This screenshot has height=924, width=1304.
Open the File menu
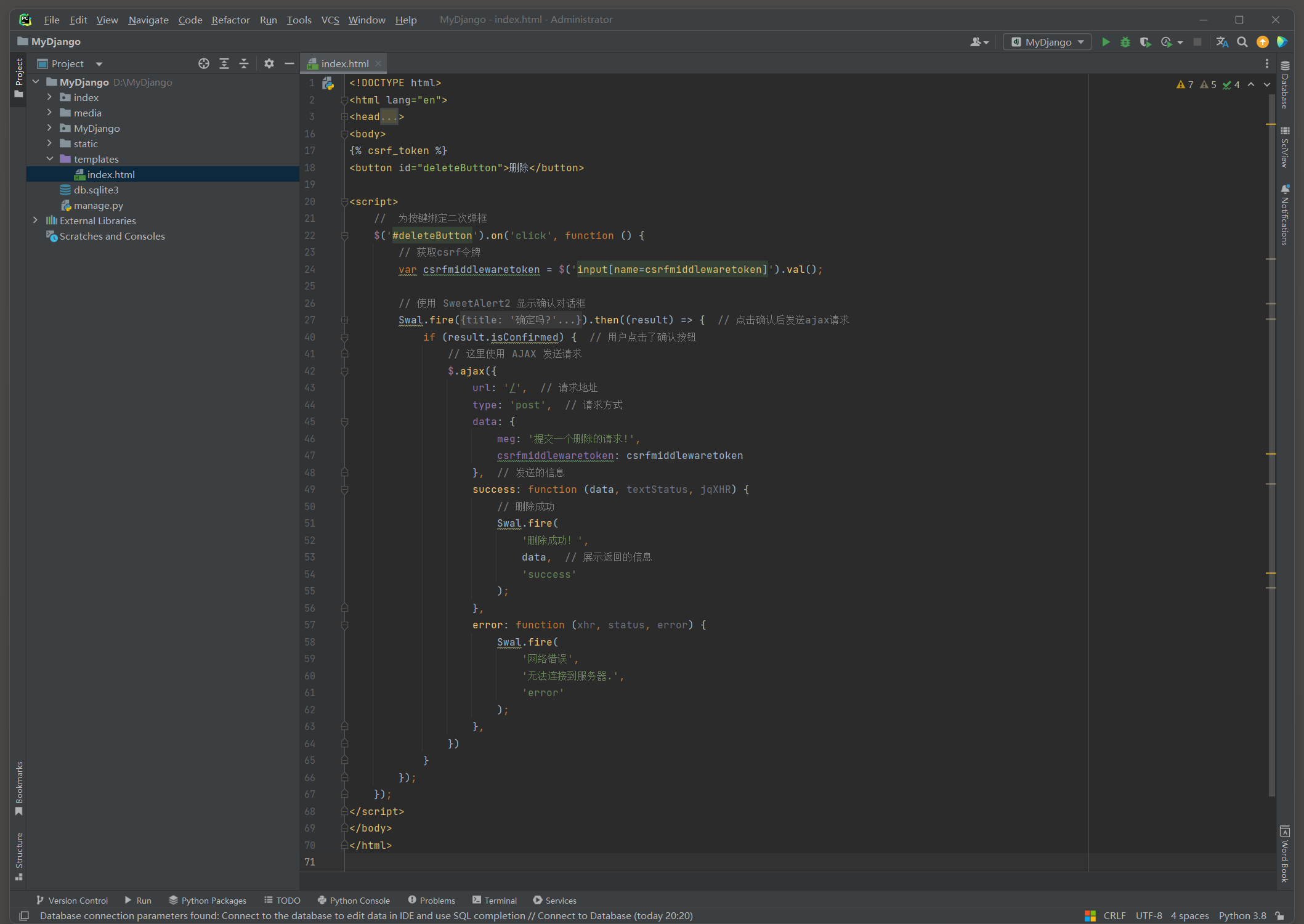(52, 20)
